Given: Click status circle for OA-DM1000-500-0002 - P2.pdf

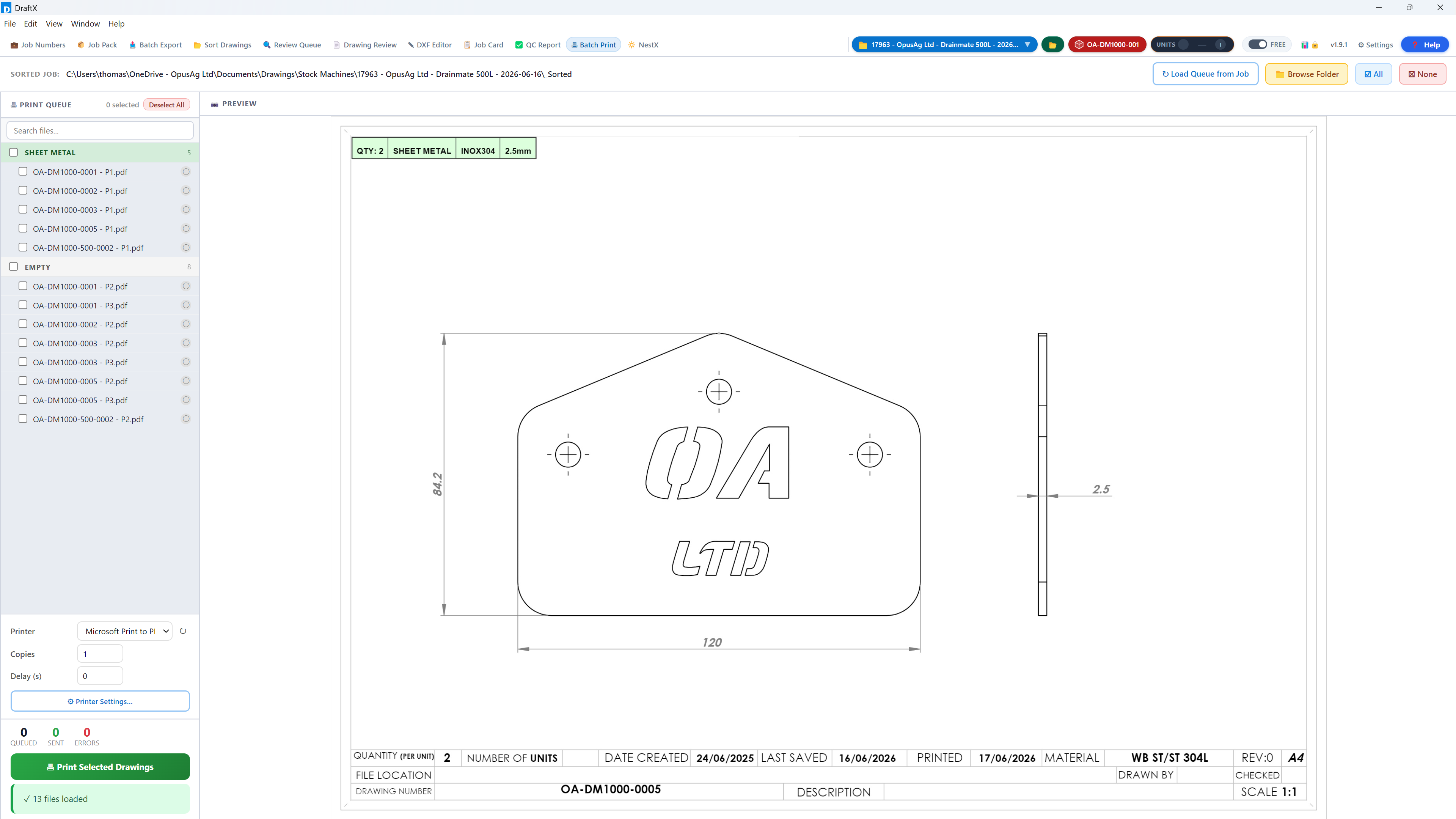Looking at the screenshot, I should (186, 419).
